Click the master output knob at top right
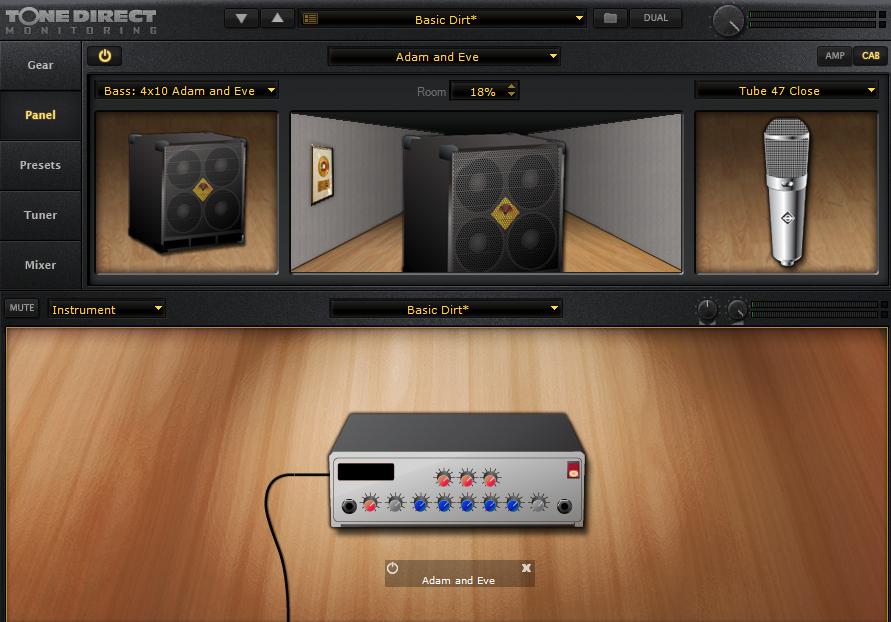This screenshot has width=891, height=622. pos(728,21)
